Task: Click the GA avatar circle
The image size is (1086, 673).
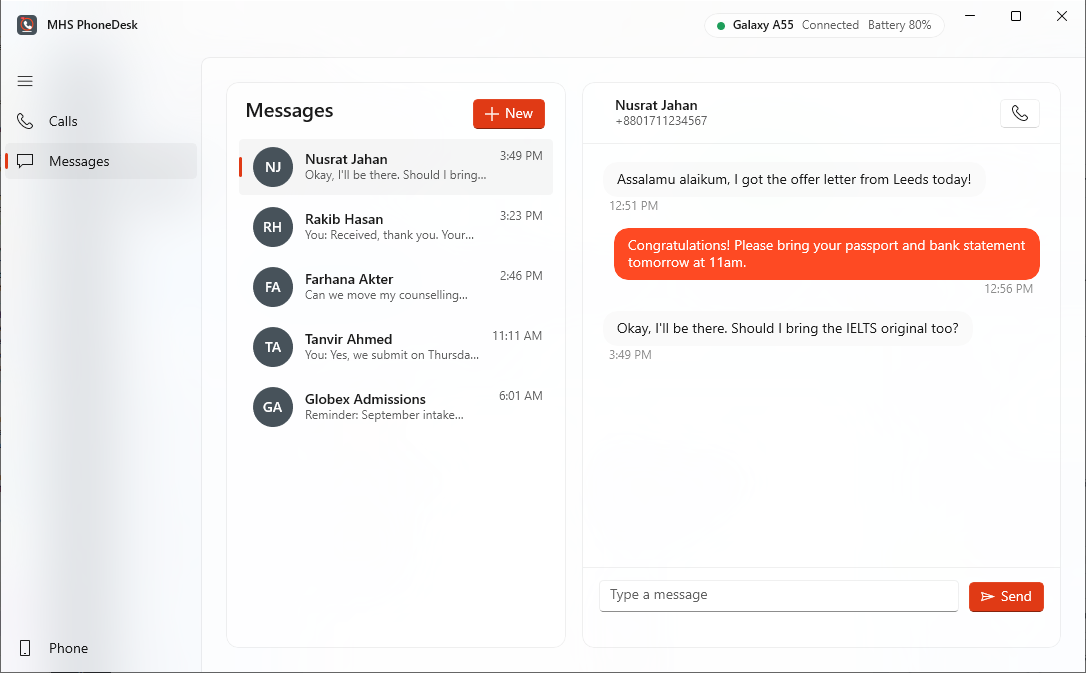Action: pos(273,407)
